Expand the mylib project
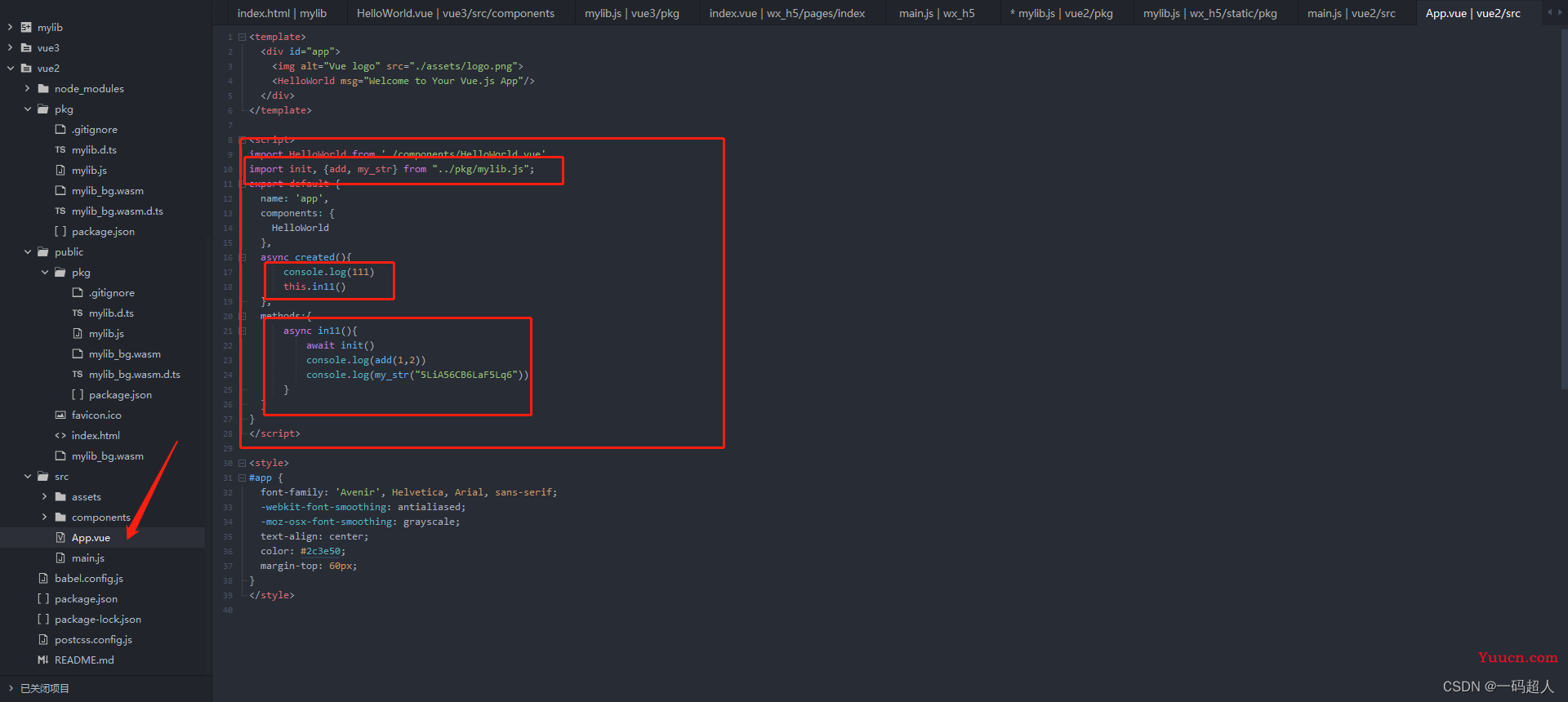 coord(11,27)
